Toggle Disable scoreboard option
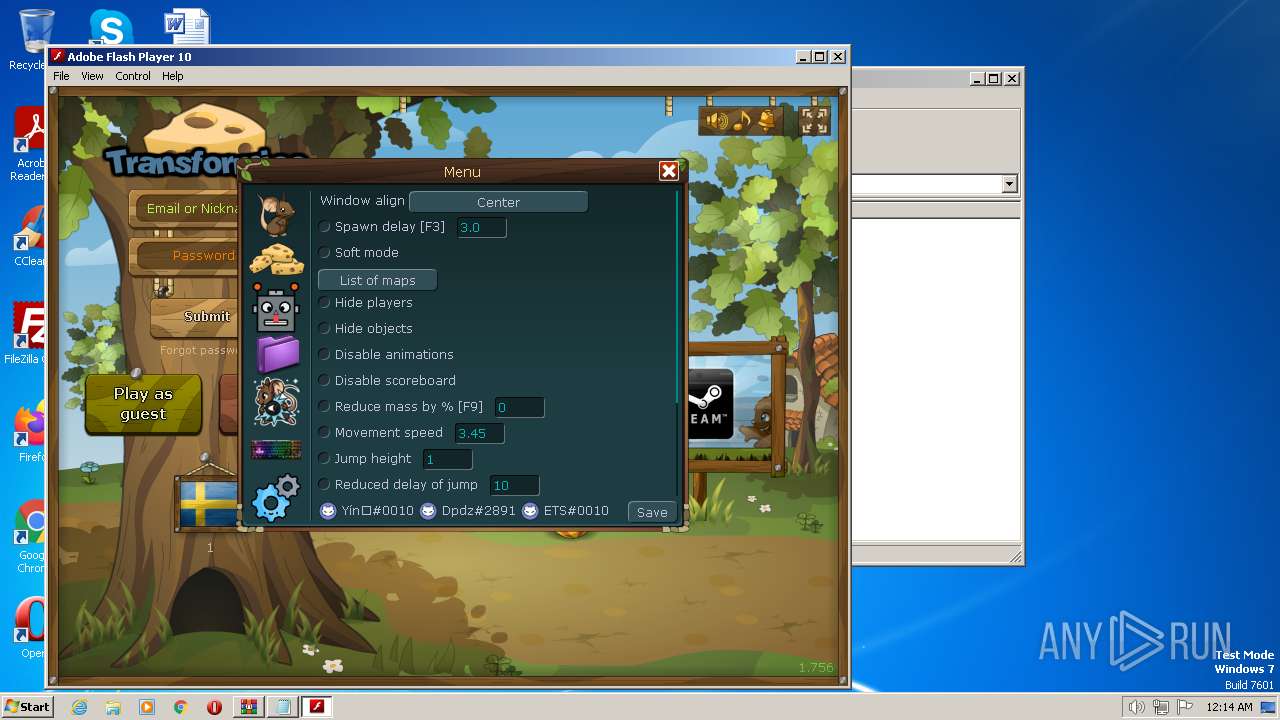Viewport: 1280px width, 720px height. coord(325,381)
